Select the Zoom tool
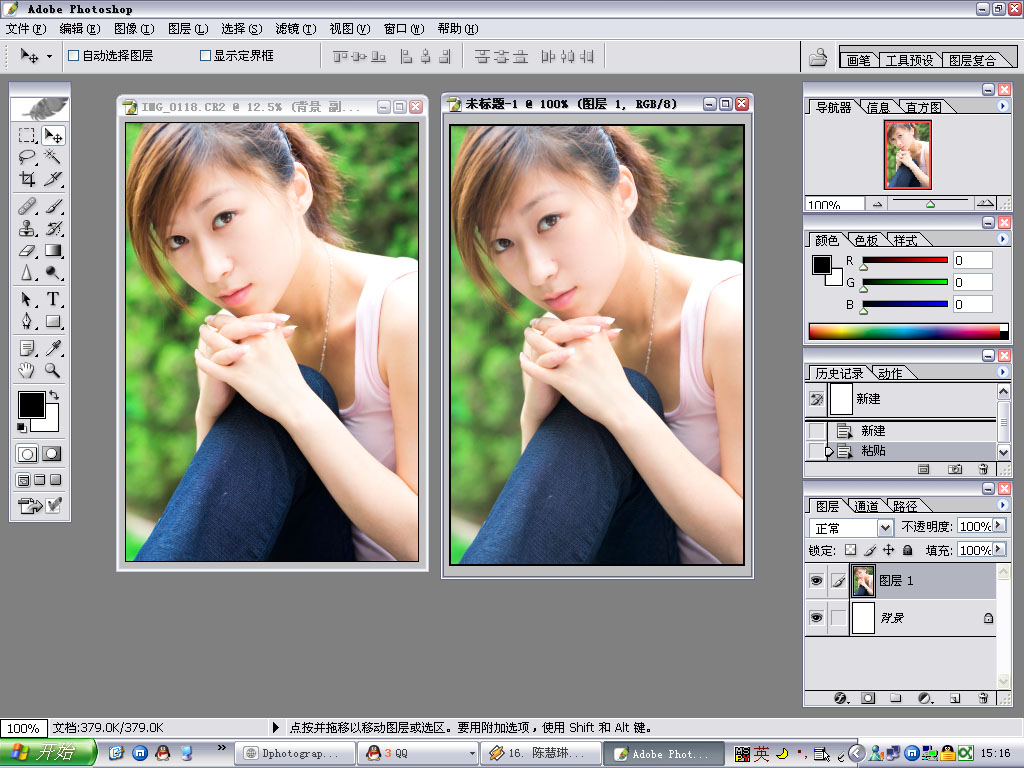The image size is (1024, 768). pyautogui.click(x=53, y=370)
